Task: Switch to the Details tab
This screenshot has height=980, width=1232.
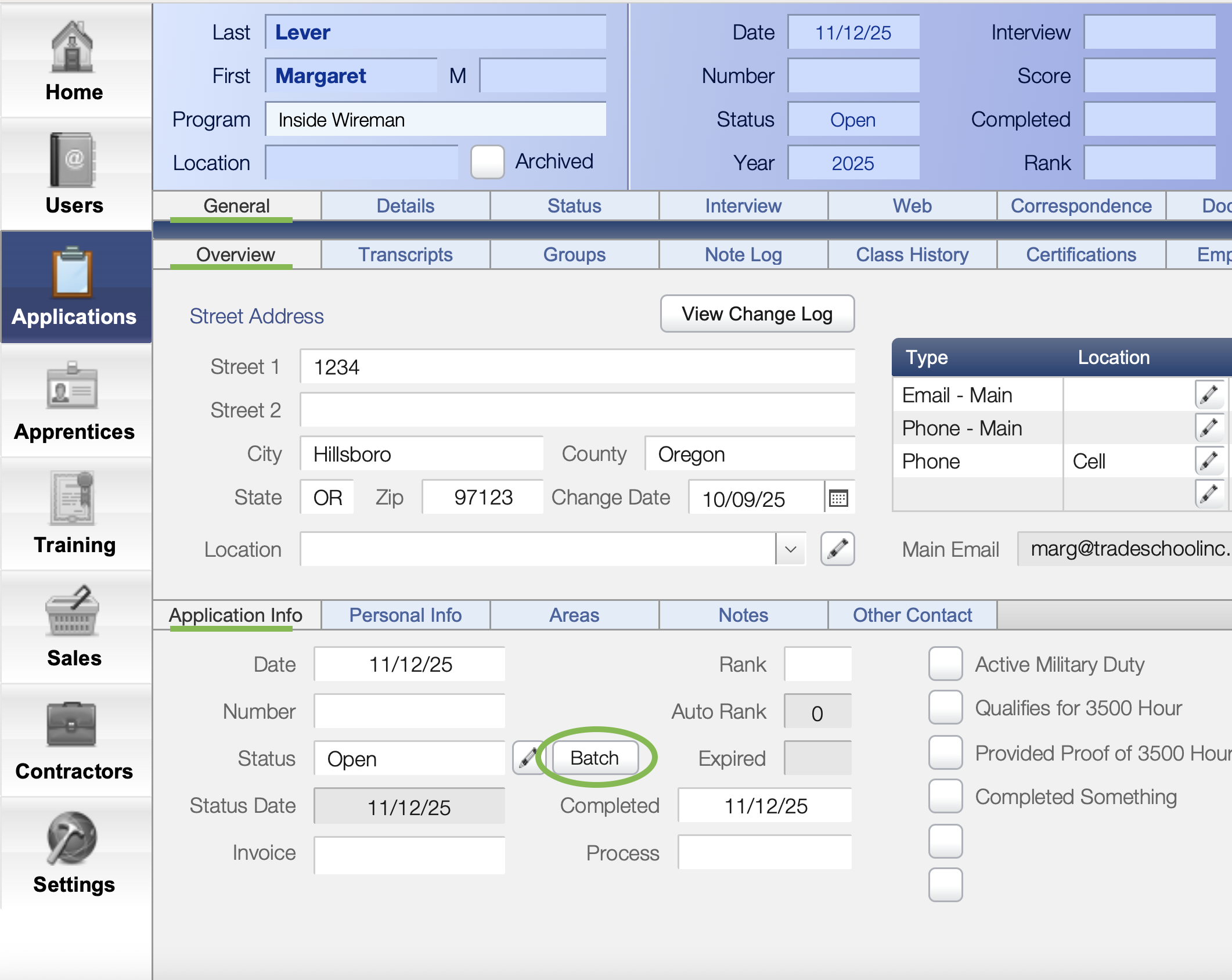Action: (405, 206)
